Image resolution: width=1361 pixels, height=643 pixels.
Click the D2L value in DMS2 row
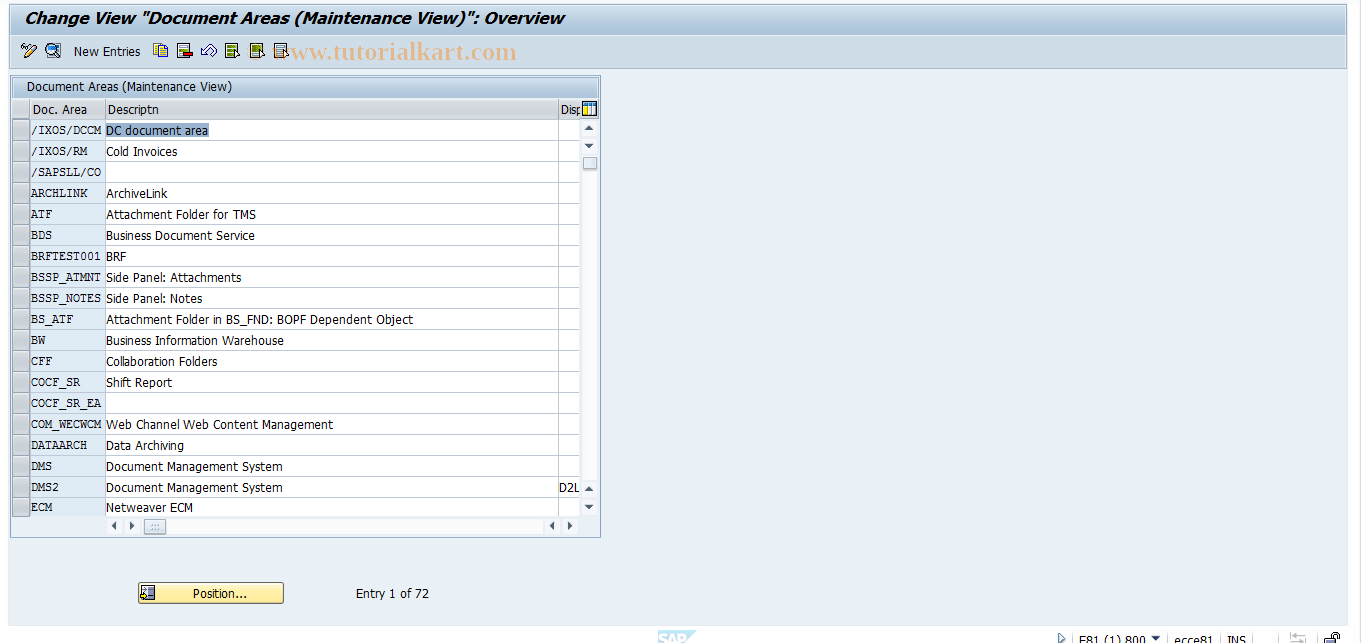569,487
